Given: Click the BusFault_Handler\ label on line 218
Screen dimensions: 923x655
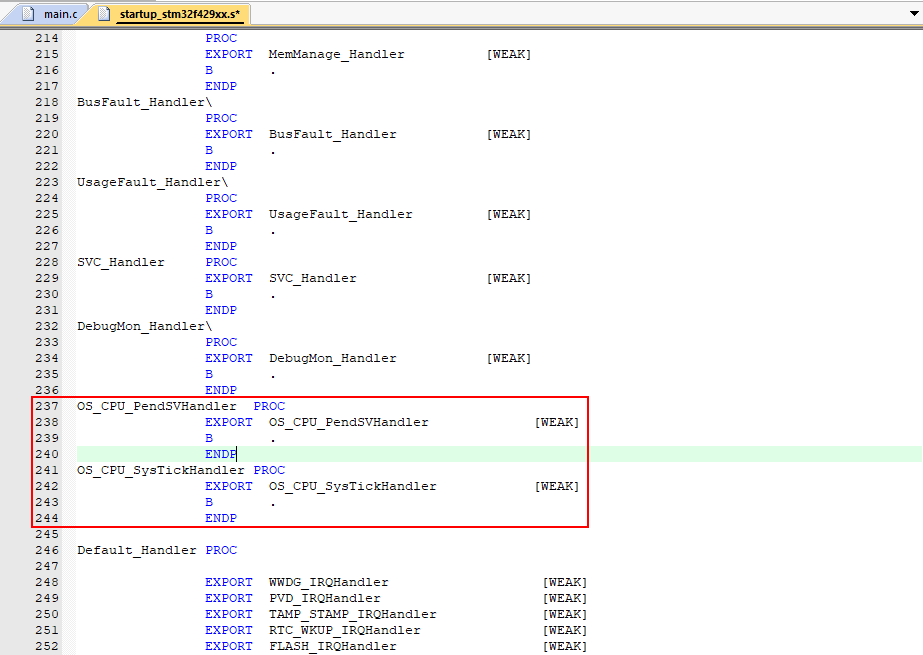Looking at the screenshot, I should [x=144, y=102].
